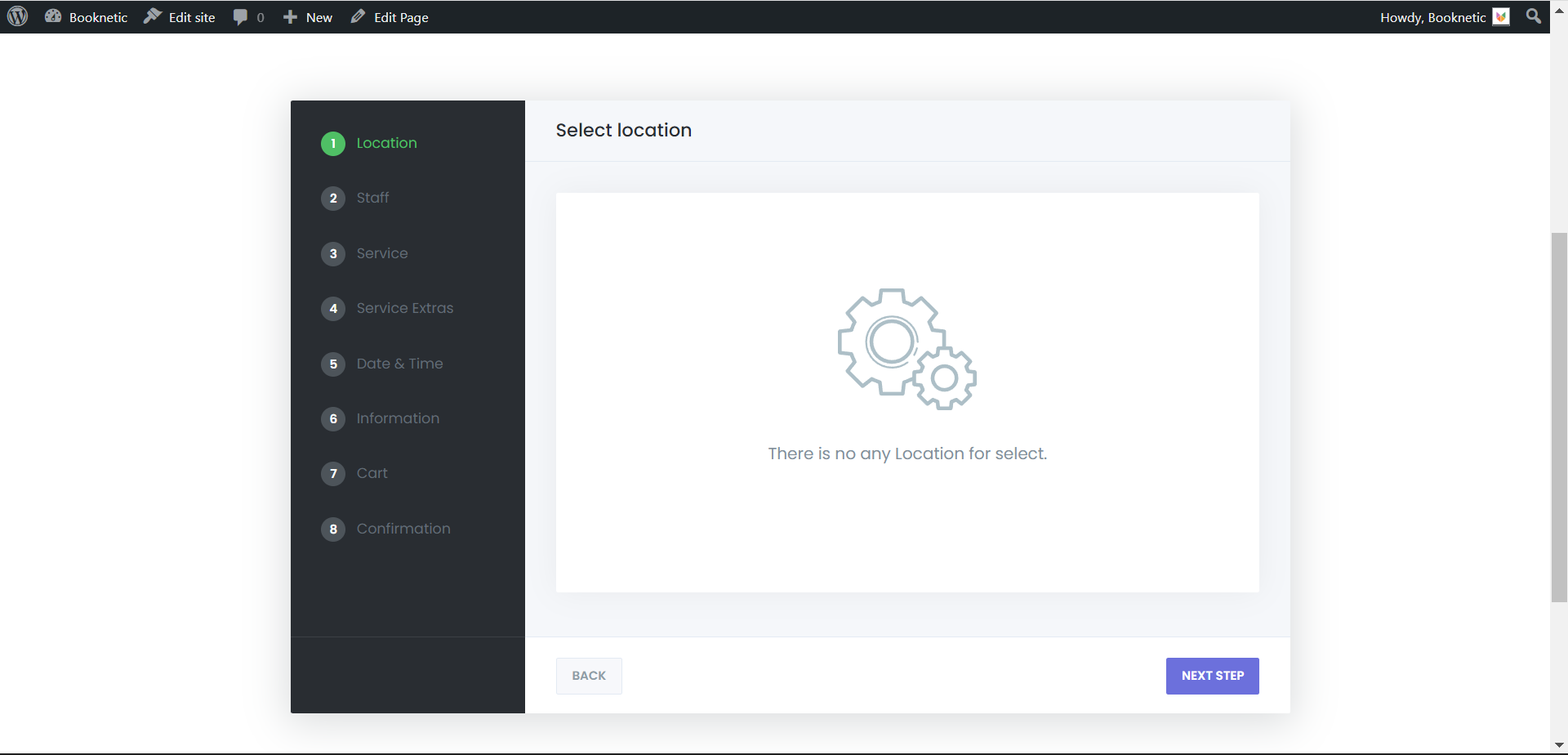Viewport: 1568px width, 755px height.
Task: Open the Edit site link
Action: (179, 17)
